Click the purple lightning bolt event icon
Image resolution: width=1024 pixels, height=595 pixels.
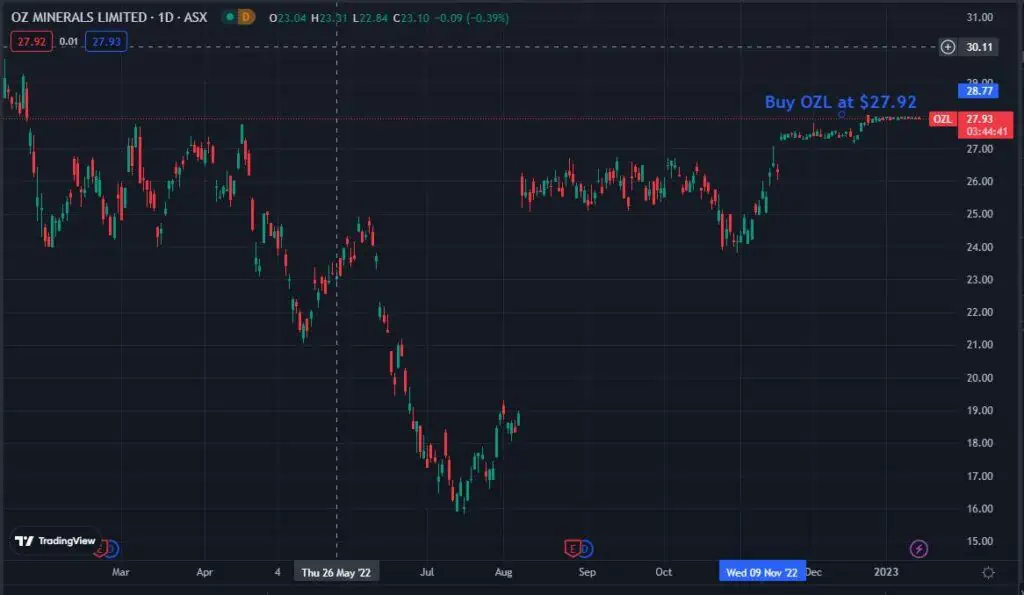tap(919, 548)
